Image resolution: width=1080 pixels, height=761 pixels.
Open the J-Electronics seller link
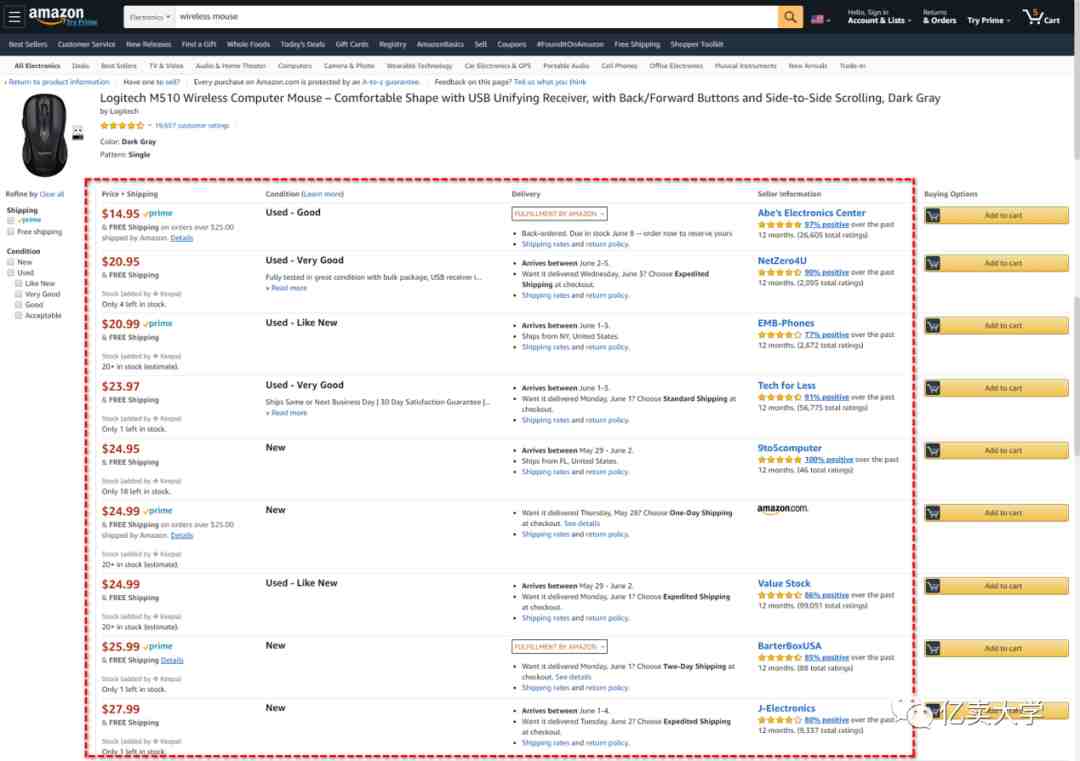pyautogui.click(x=786, y=708)
